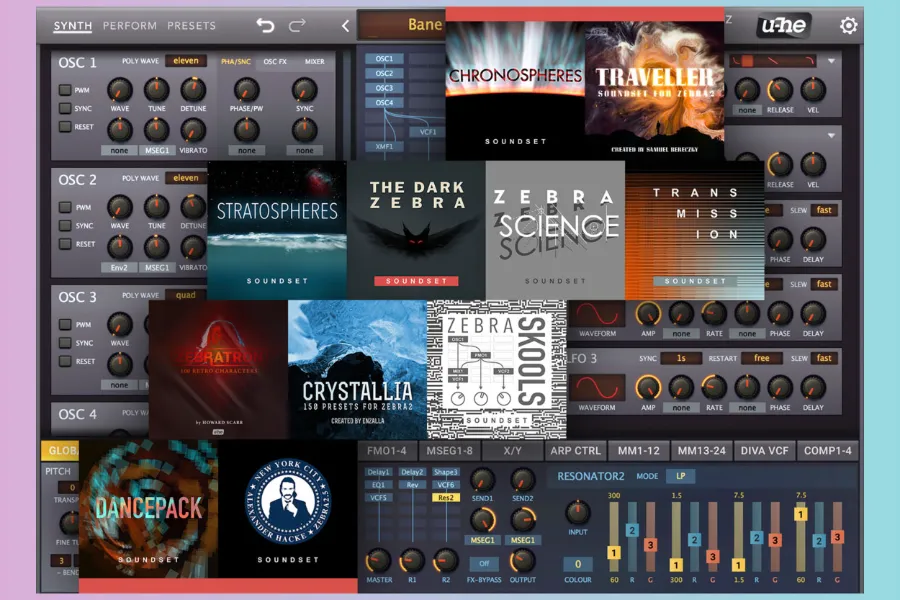
Task: Open settings via the gear icon
Action: point(848,25)
